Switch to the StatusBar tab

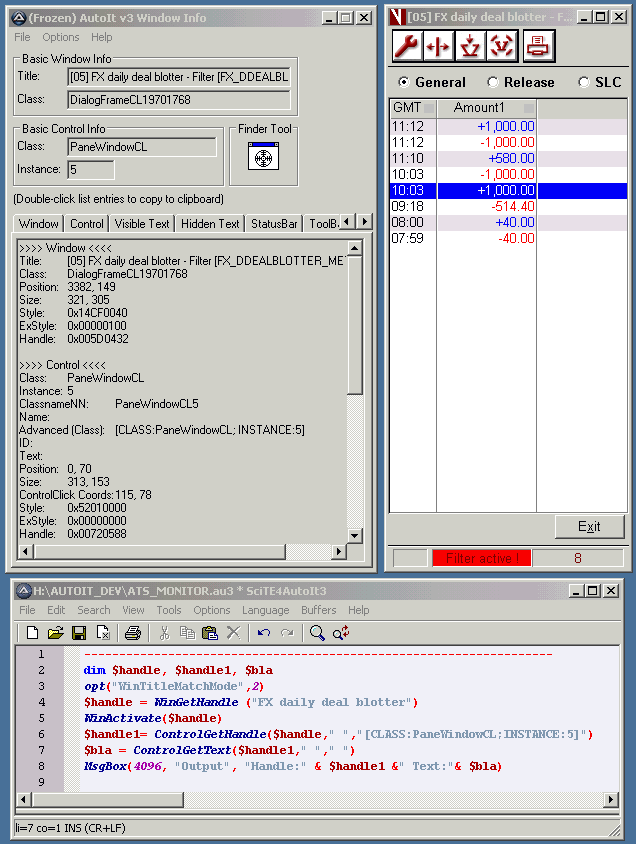(274, 224)
